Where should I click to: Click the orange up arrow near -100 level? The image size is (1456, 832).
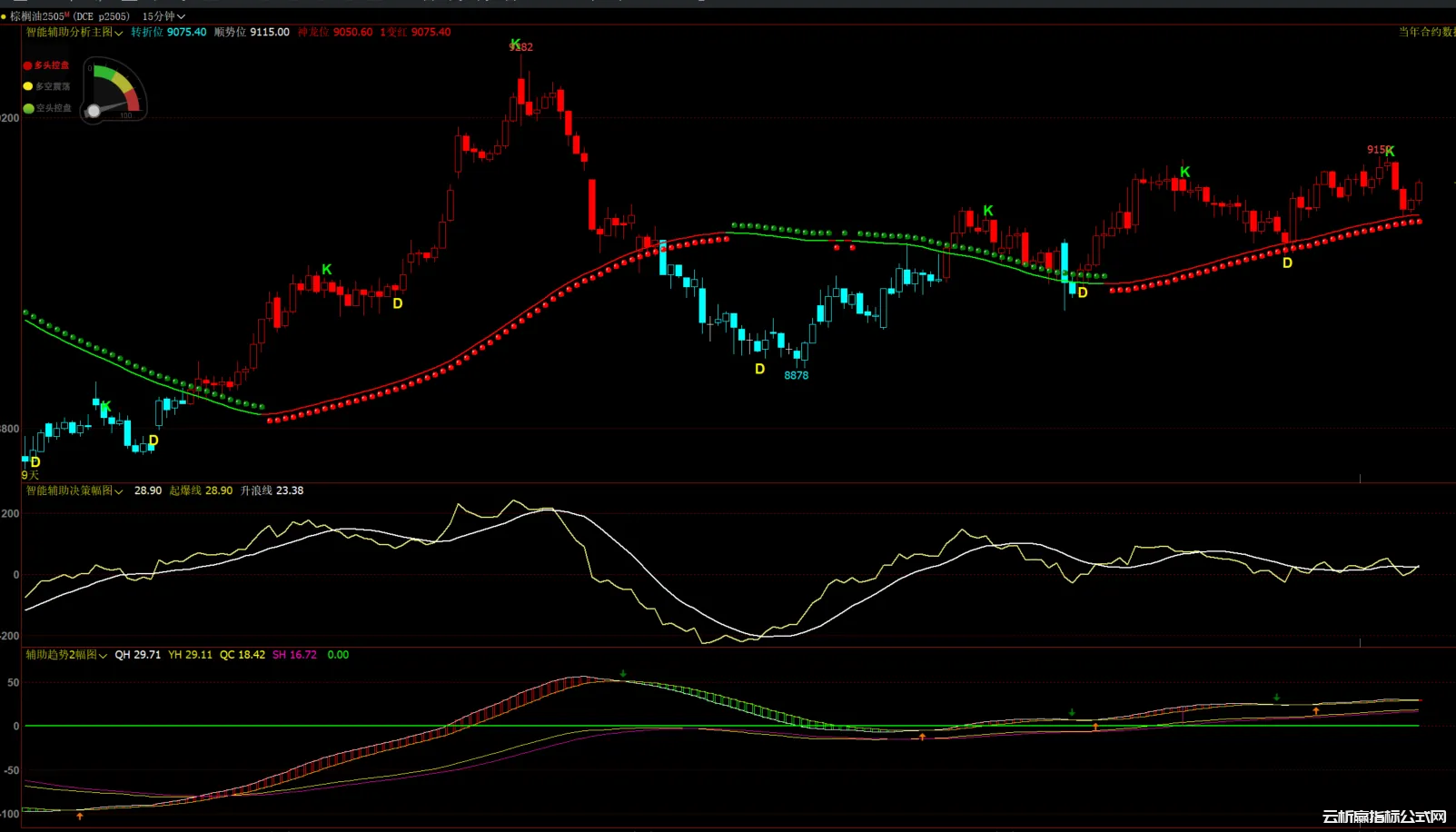80,817
